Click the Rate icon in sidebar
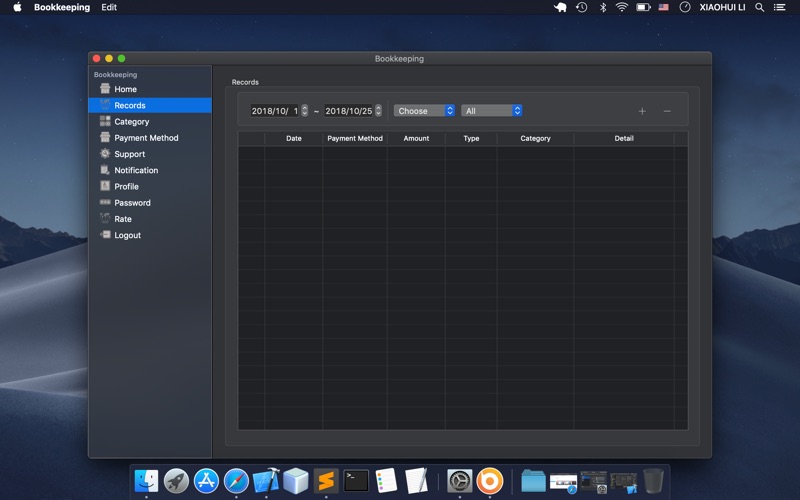 pos(105,218)
